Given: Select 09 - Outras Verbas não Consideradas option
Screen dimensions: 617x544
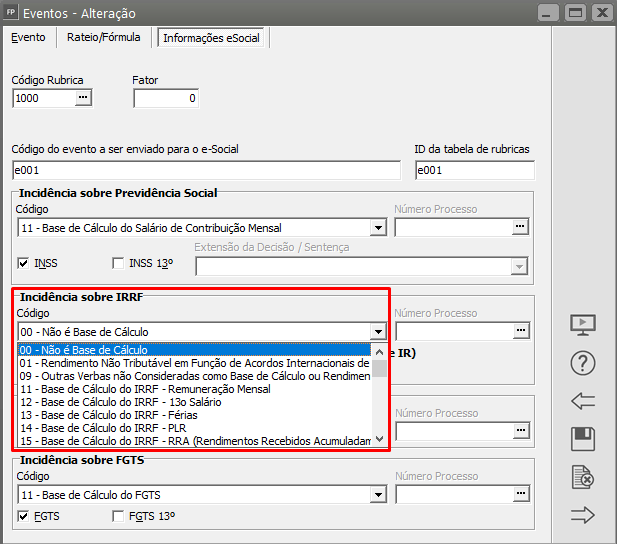Looking at the screenshot, I should 195,376.
